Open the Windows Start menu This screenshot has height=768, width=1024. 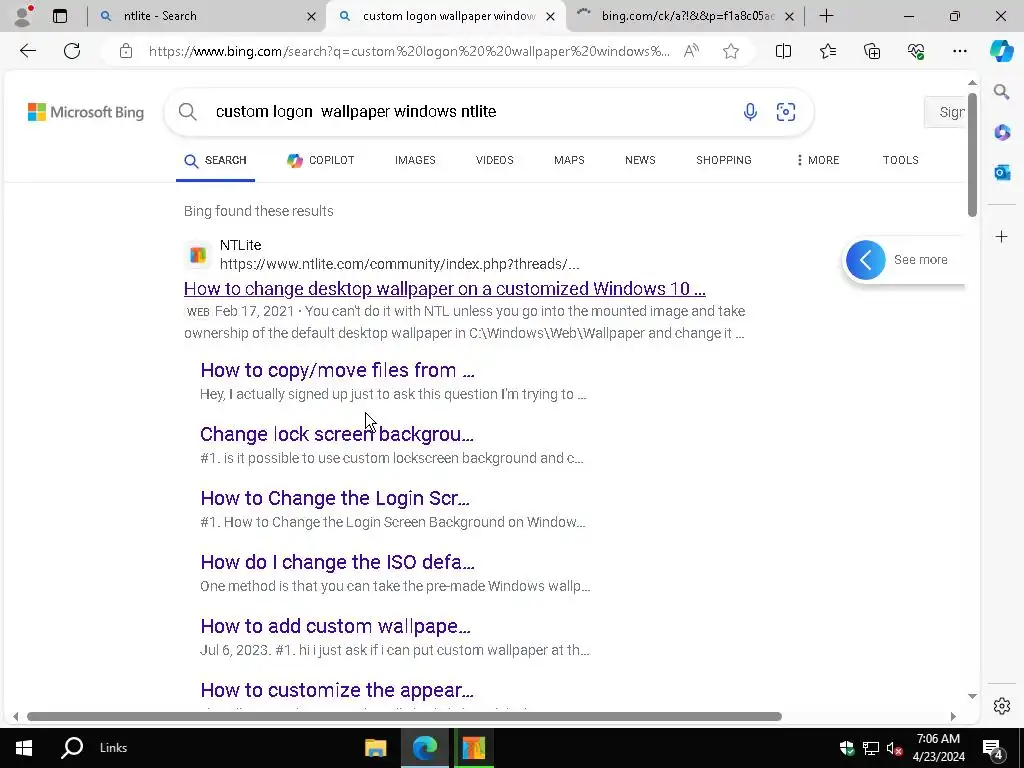(24, 748)
